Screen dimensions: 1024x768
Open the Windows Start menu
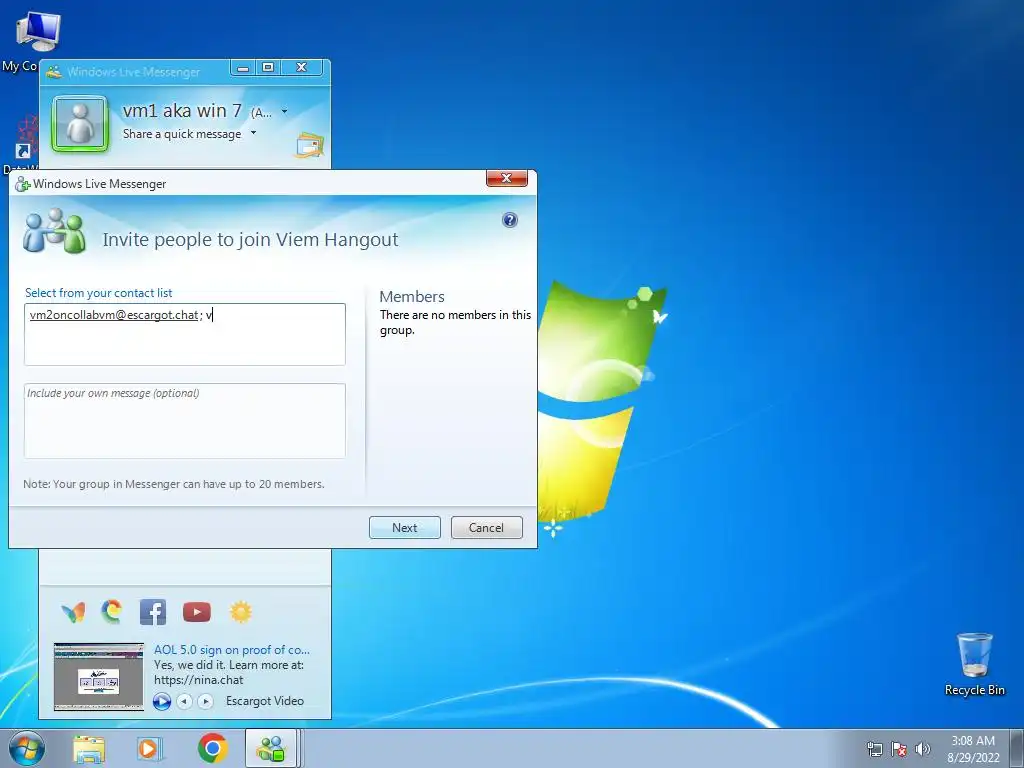coord(27,748)
